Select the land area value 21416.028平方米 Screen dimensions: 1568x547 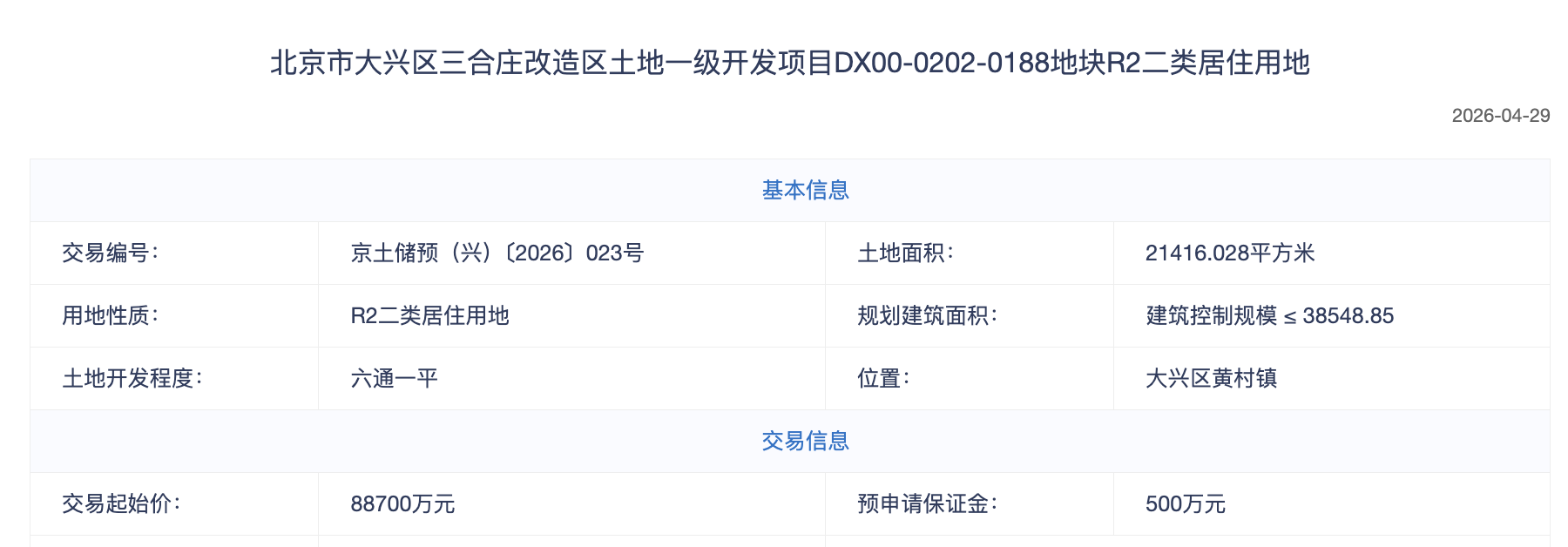(1229, 253)
